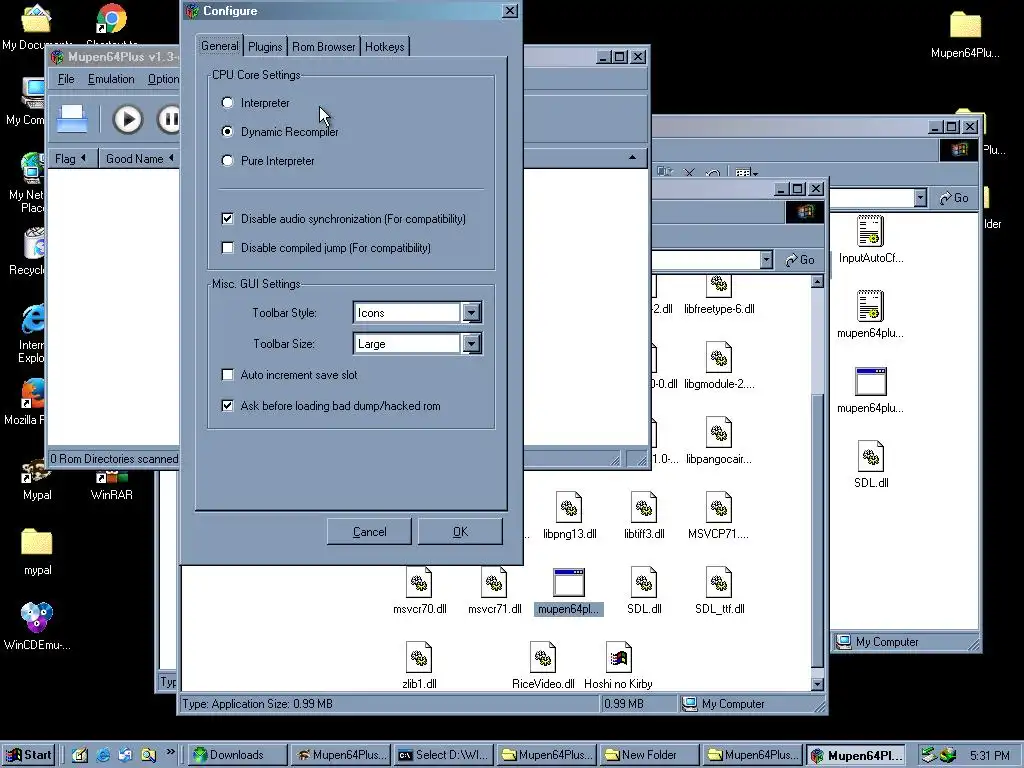The image size is (1024, 768).
Task: Open the File menu in Mupen64Plus
Action: (x=66, y=79)
